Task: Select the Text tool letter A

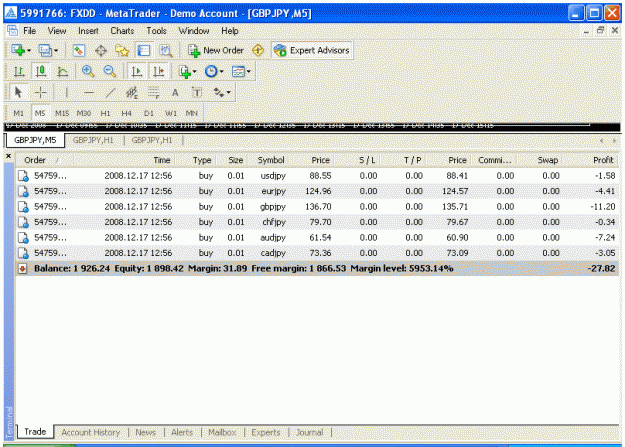Action: (175, 93)
